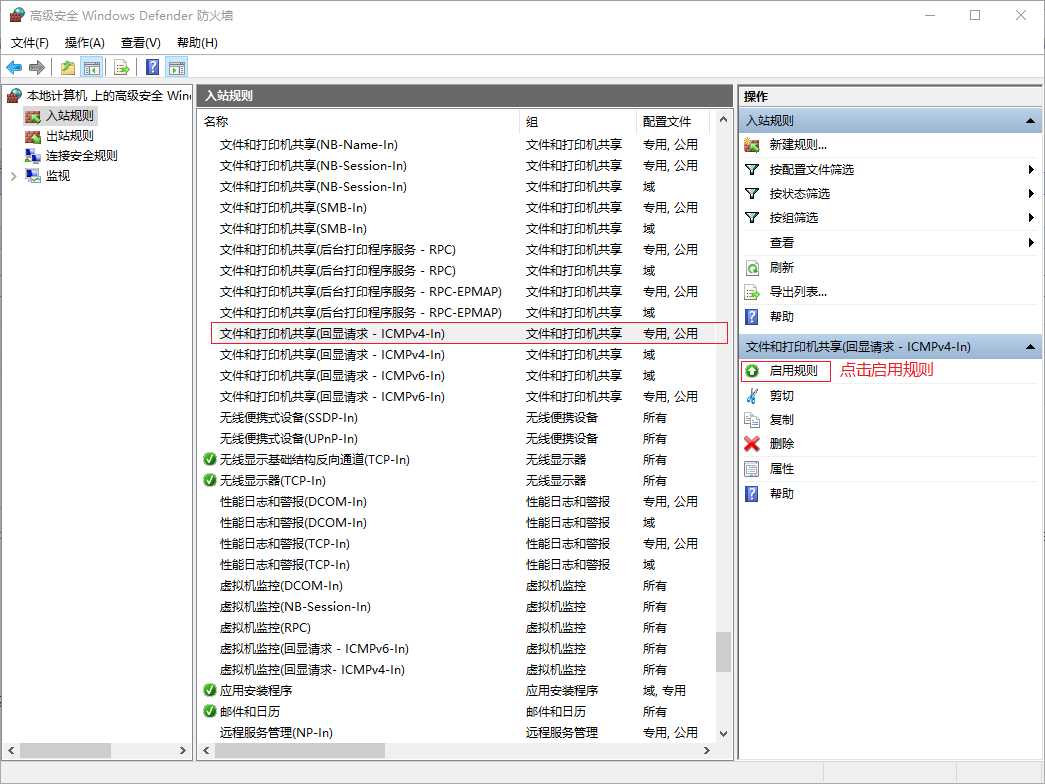The height and width of the screenshot is (784, 1045).
Task: Select rule 虚拟机监控(DCOM-In)
Action: click(281, 585)
